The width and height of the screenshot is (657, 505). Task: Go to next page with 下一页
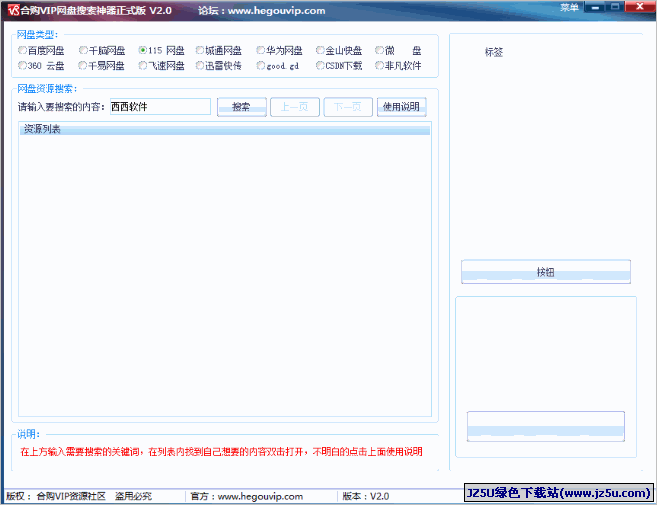(348, 107)
